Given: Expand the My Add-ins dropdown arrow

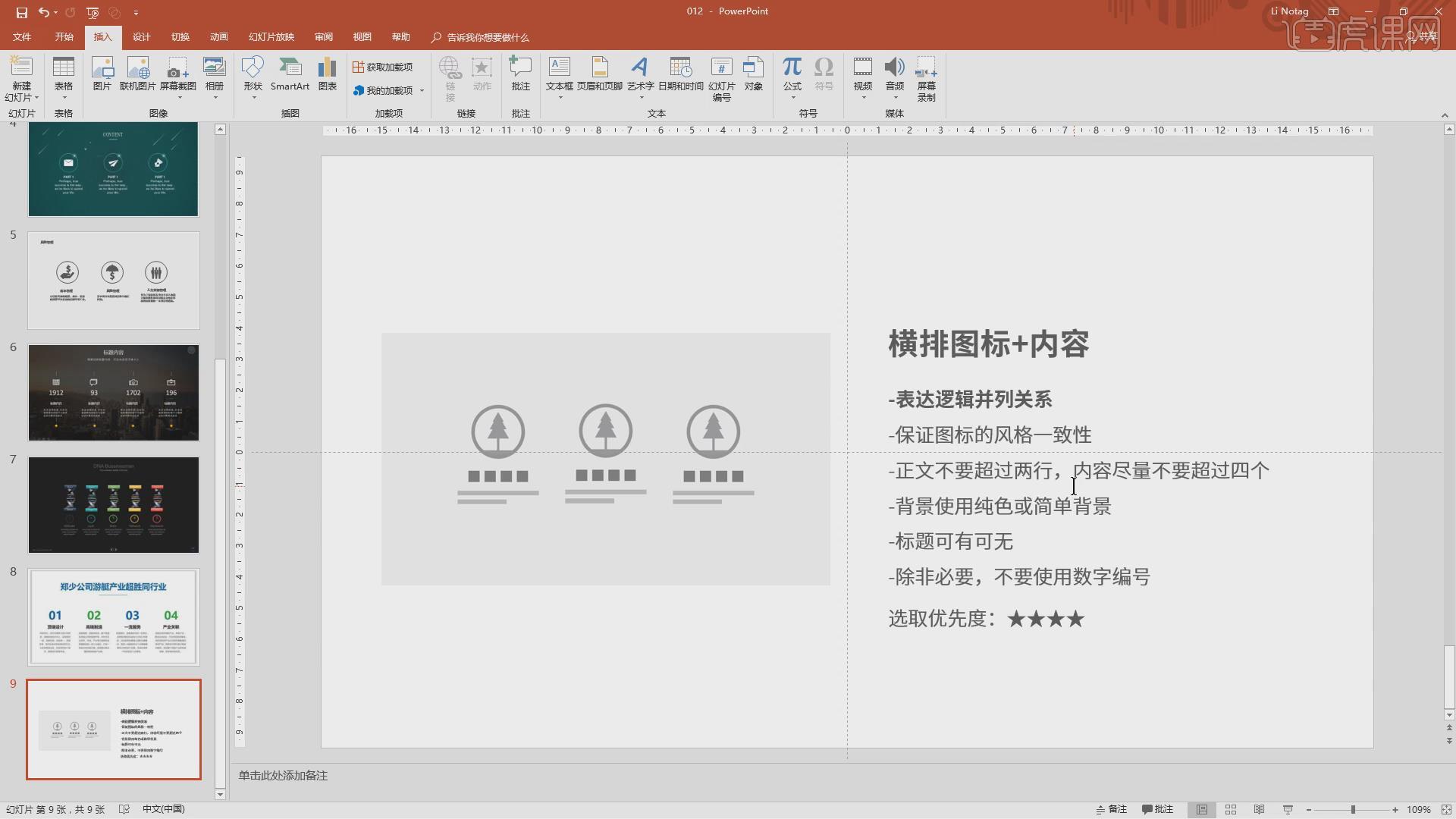Looking at the screenshot, I should 422,91.
